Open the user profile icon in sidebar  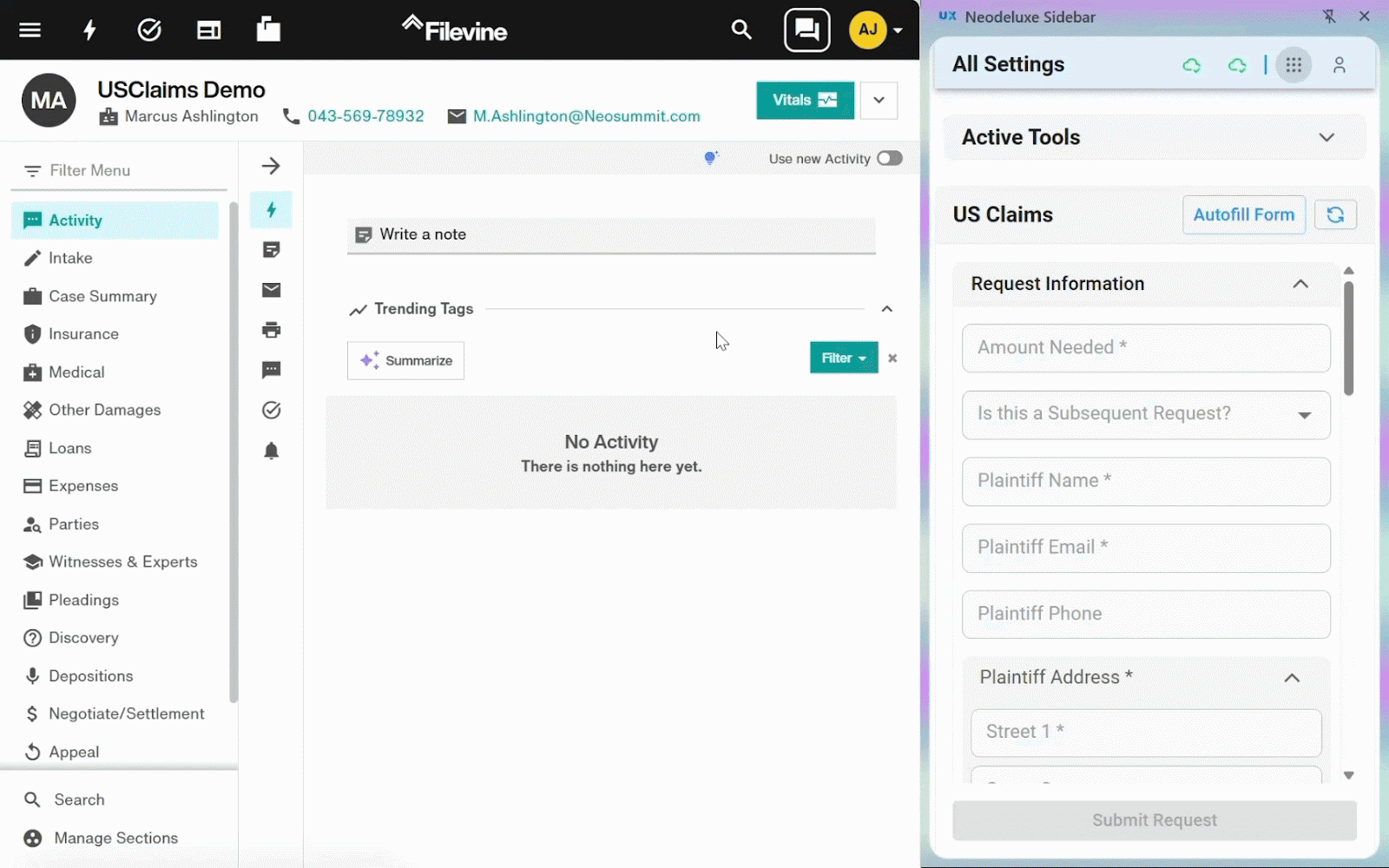(x=1339, y=65)
